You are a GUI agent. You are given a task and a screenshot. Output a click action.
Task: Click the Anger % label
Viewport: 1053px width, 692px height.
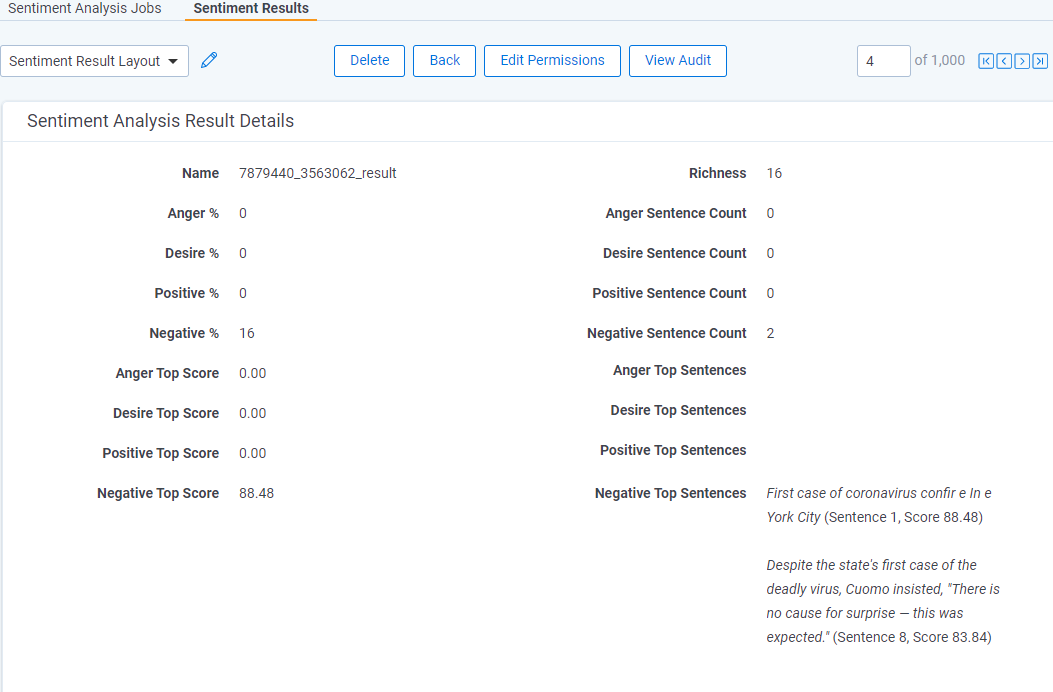pyautogui.click(x=193, y=214)
